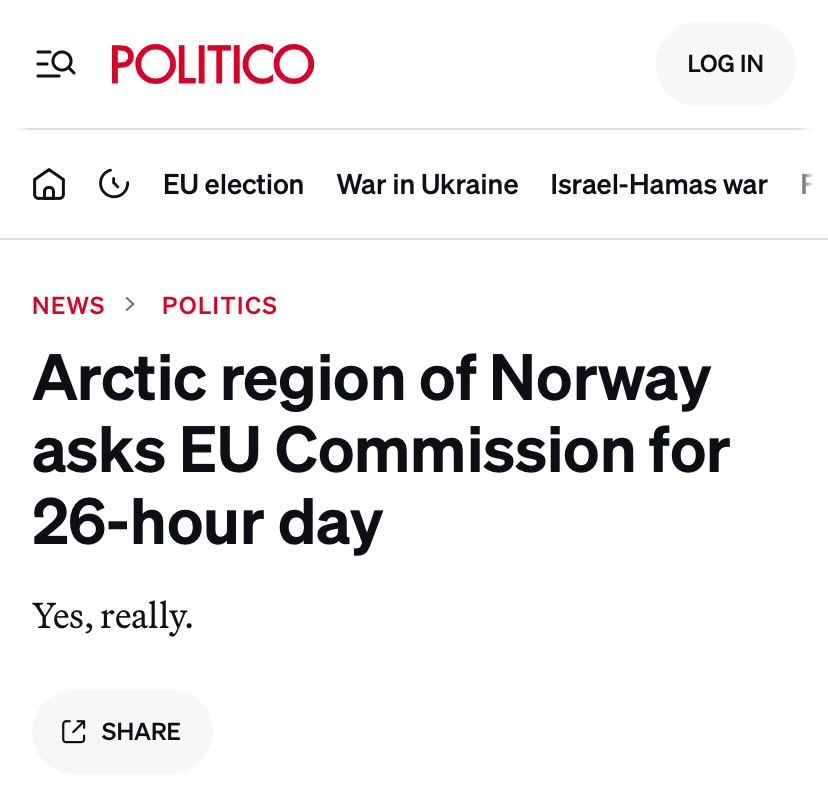Open the EU election section
The width and height of the screenshot is (828, 811).
click(x=233, y=185)
